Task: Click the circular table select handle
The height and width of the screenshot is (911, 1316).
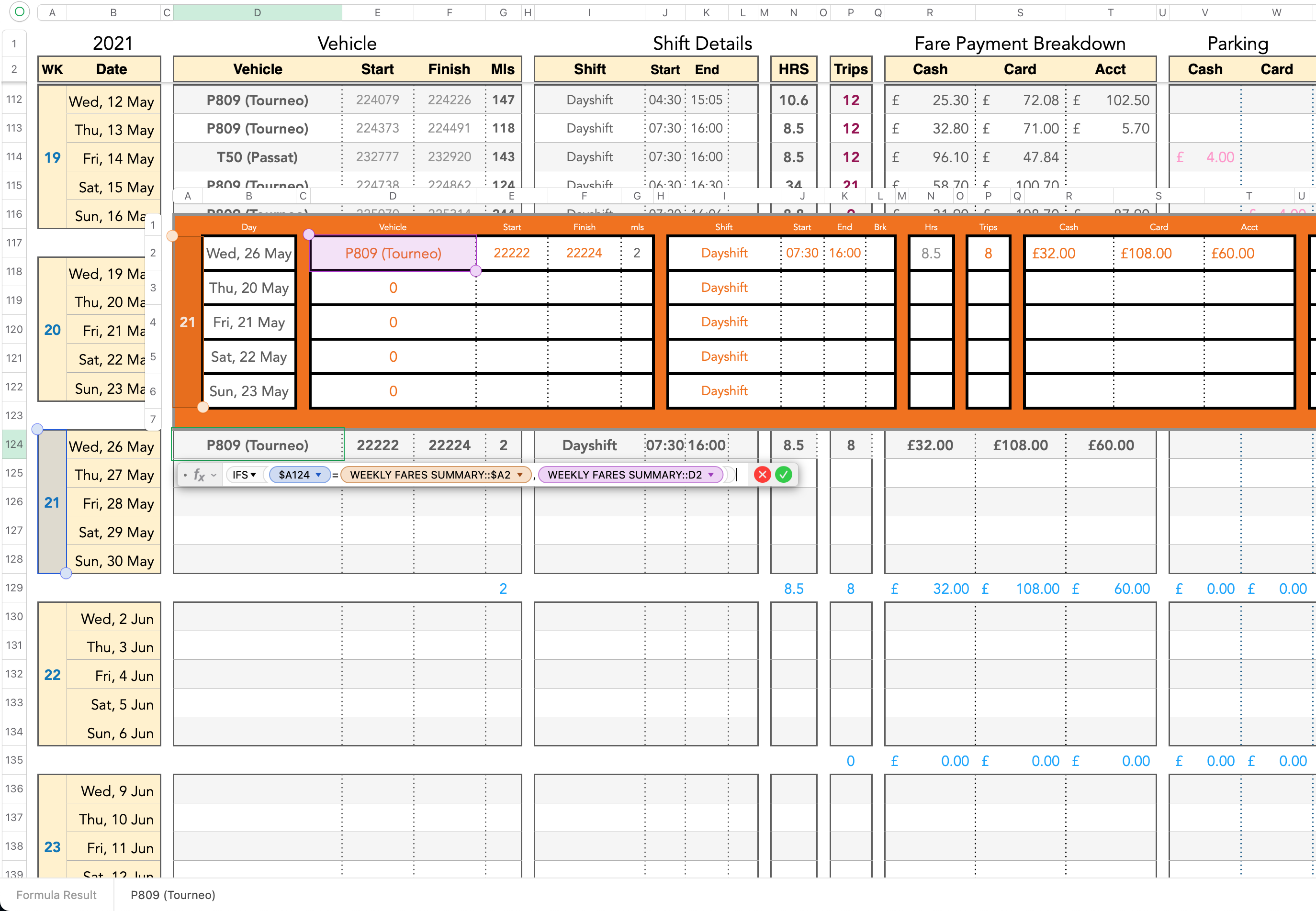Action: tap(19, 11)
